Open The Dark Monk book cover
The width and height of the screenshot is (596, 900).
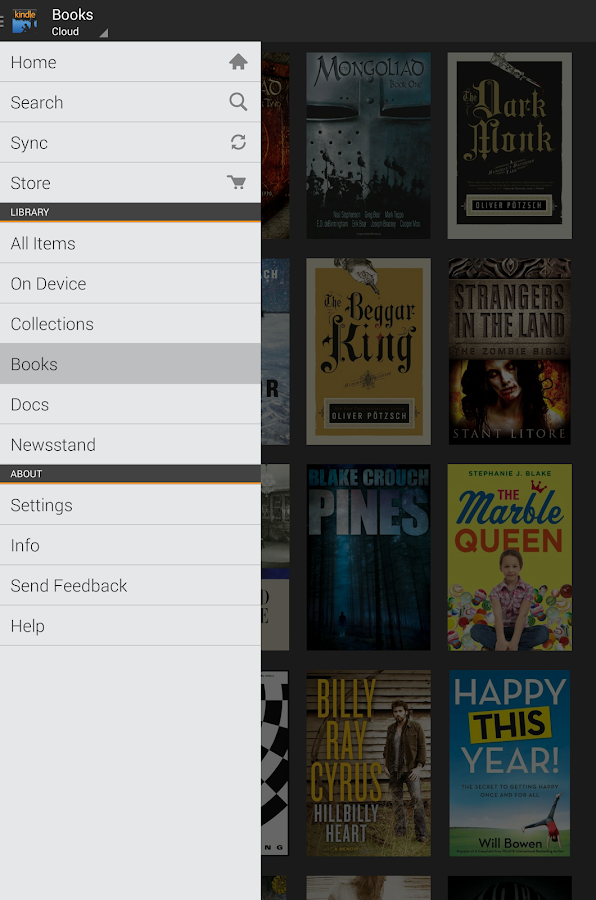tap(509, 145)
